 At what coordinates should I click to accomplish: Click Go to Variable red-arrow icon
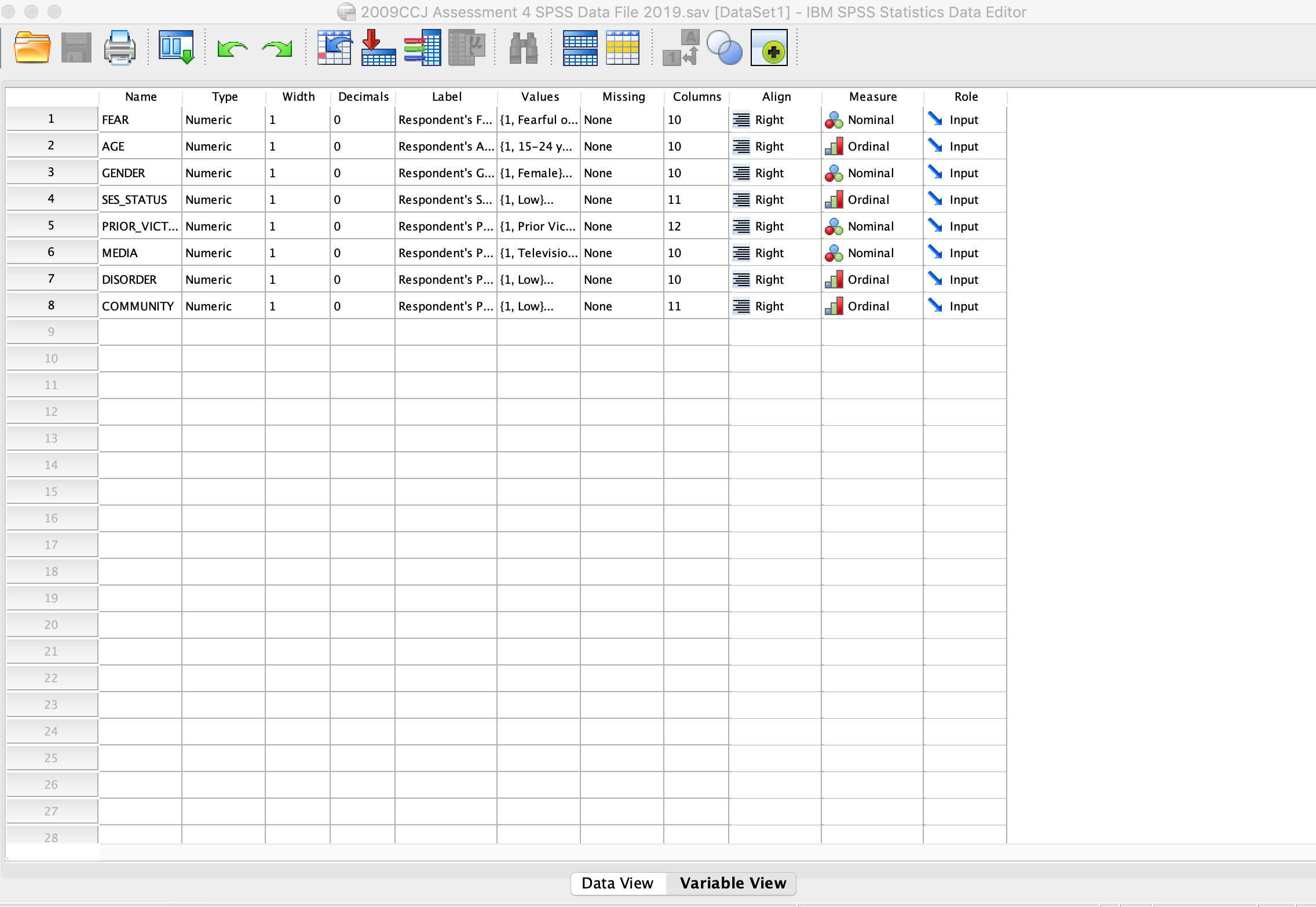click(378, 48)
